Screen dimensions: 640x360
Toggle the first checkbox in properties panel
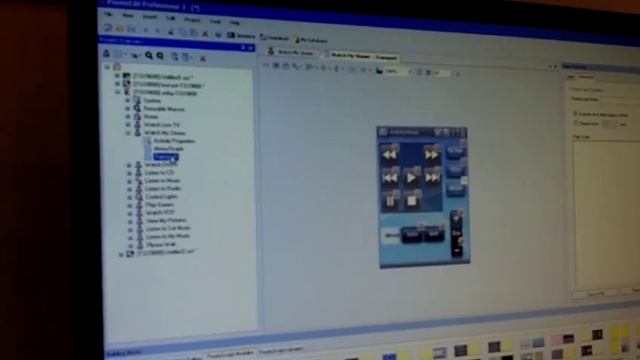coord(575,114)
